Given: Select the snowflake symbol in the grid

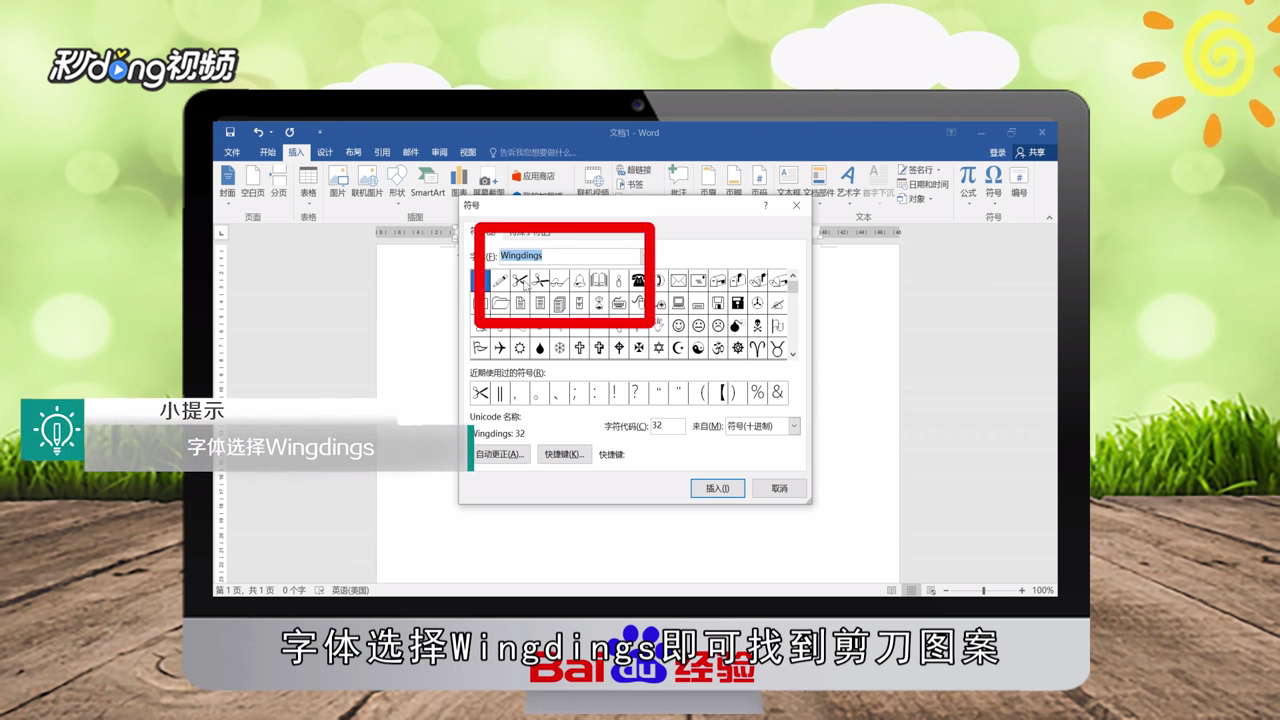Looking at the screenshot, I should [559, 348].
